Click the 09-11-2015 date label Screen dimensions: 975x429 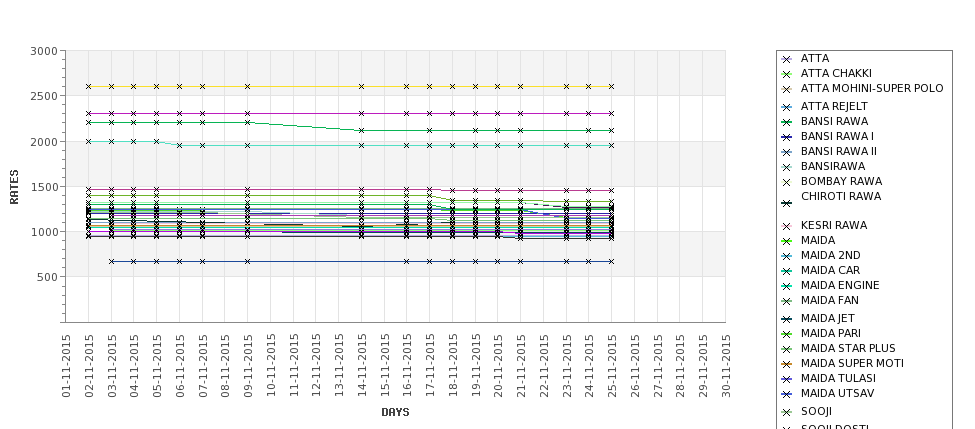coord(247,366)
